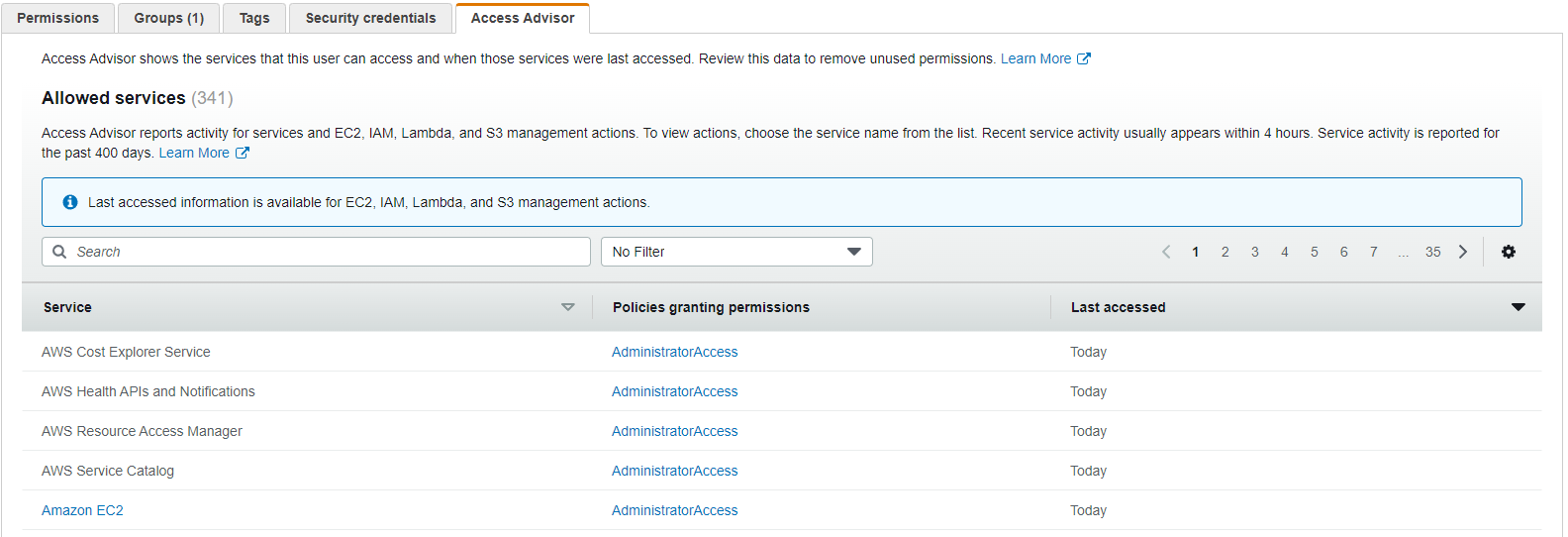1568x537 pixels.
Task: Open AdministratorAccess policy for AWS Cost Explorer
Action: pyautogui.click(x=675, y=352)
